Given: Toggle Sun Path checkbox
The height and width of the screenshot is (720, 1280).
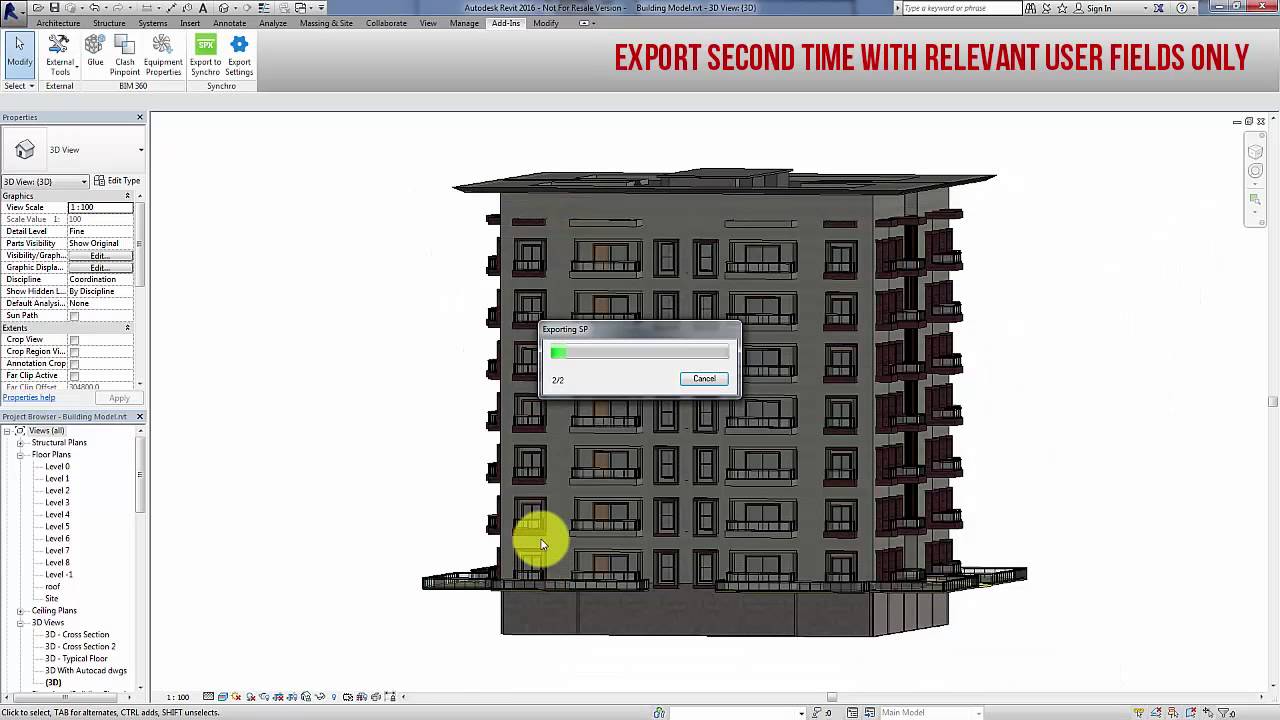Looking at the screenshot, I should pyautogui.click(x=74, y=316).
